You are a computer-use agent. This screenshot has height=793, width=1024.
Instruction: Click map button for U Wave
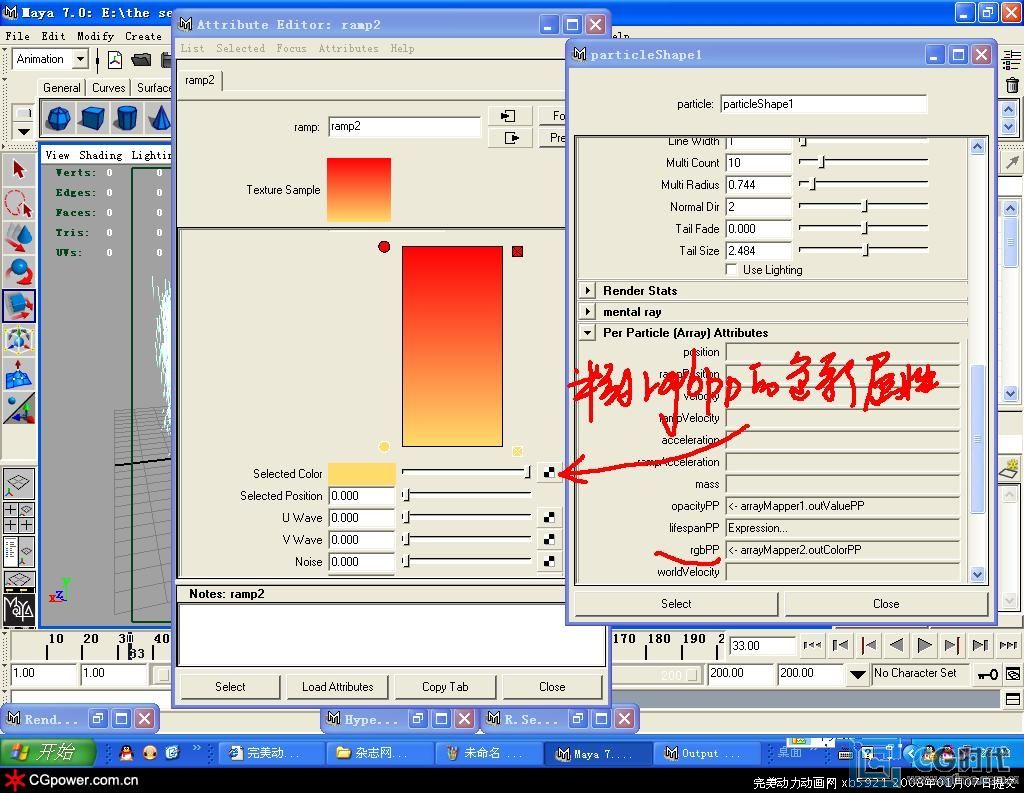(x=549, y=517)
